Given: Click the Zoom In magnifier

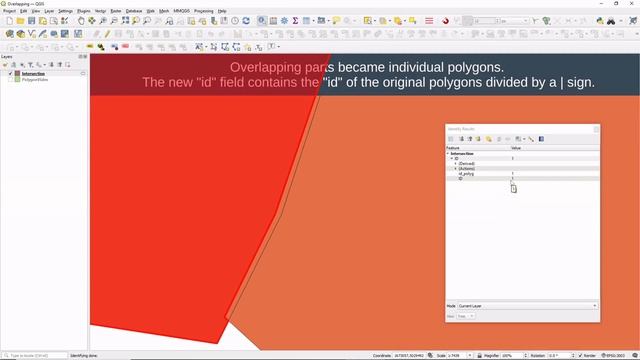Looking at the screenshot, I should point(103,21).
